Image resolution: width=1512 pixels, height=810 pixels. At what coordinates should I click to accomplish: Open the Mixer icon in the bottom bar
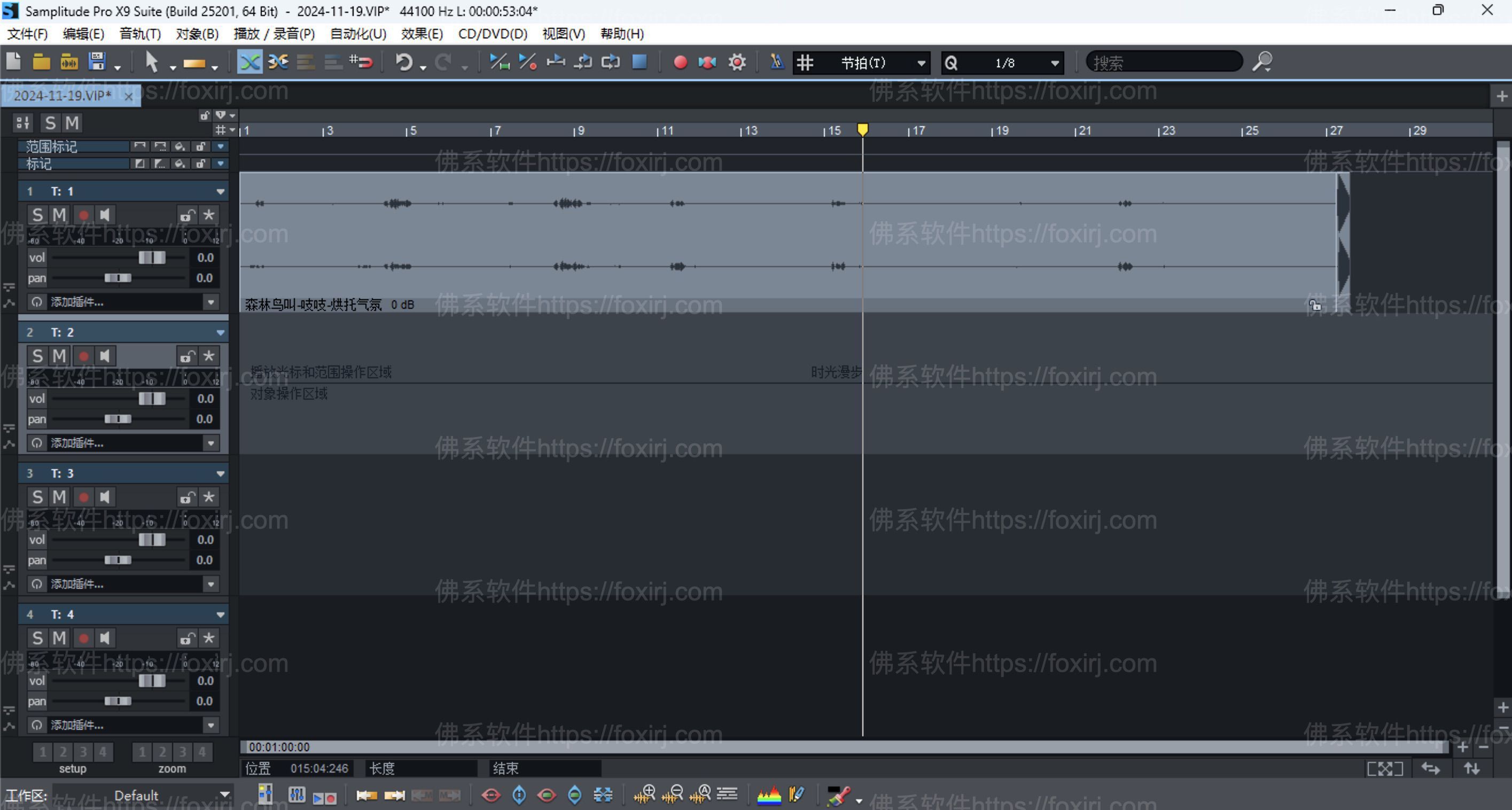click(297, 795)
